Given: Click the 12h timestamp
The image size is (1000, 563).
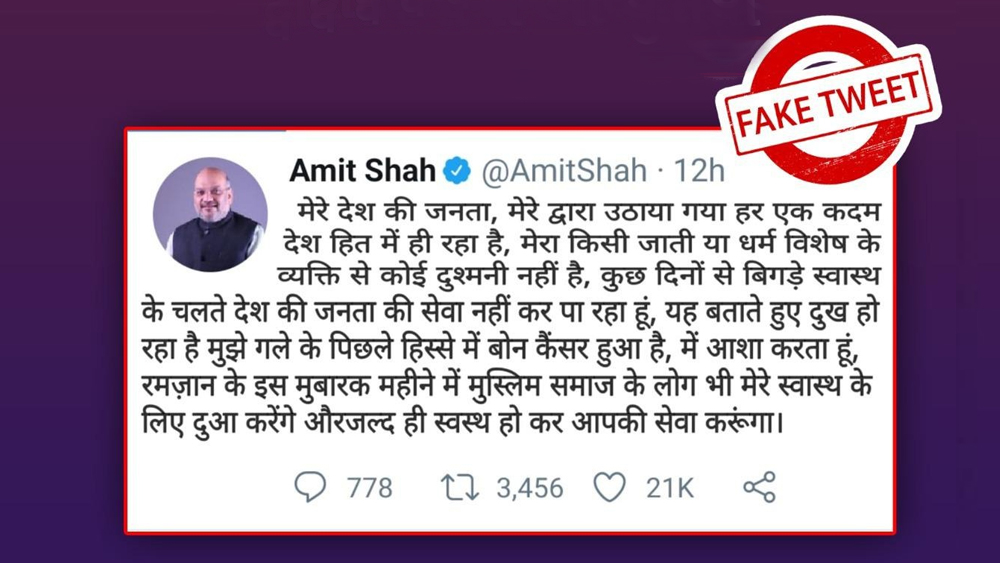Looking at the screenshot, I should [x=699, y=171].
